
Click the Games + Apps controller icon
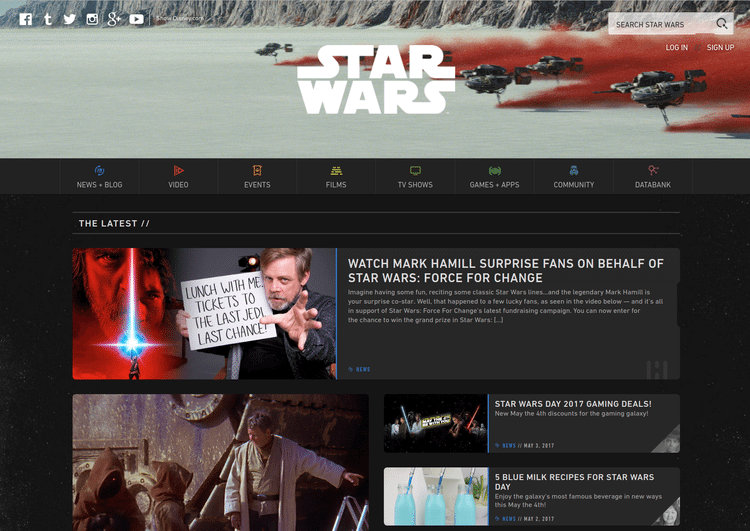click(x=495, y=171)
